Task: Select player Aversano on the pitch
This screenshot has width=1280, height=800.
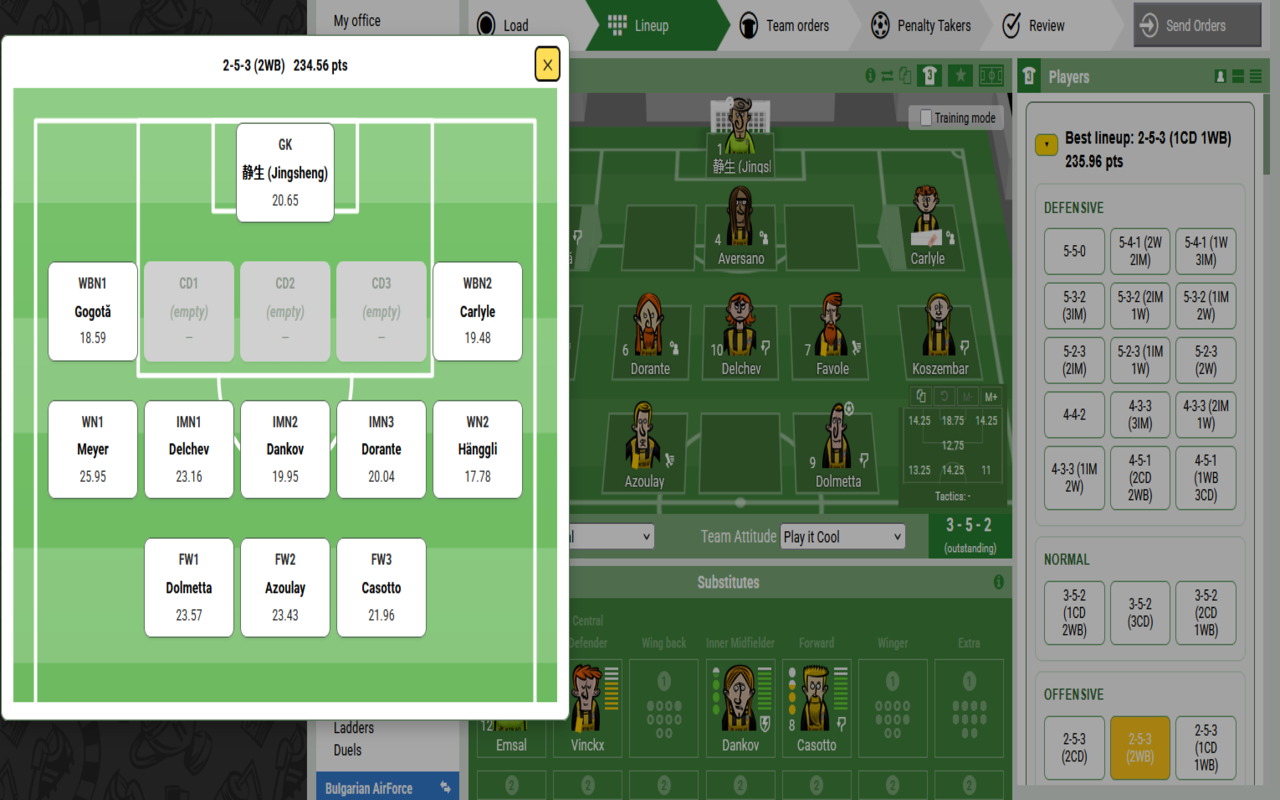Action: pos(740,226)
